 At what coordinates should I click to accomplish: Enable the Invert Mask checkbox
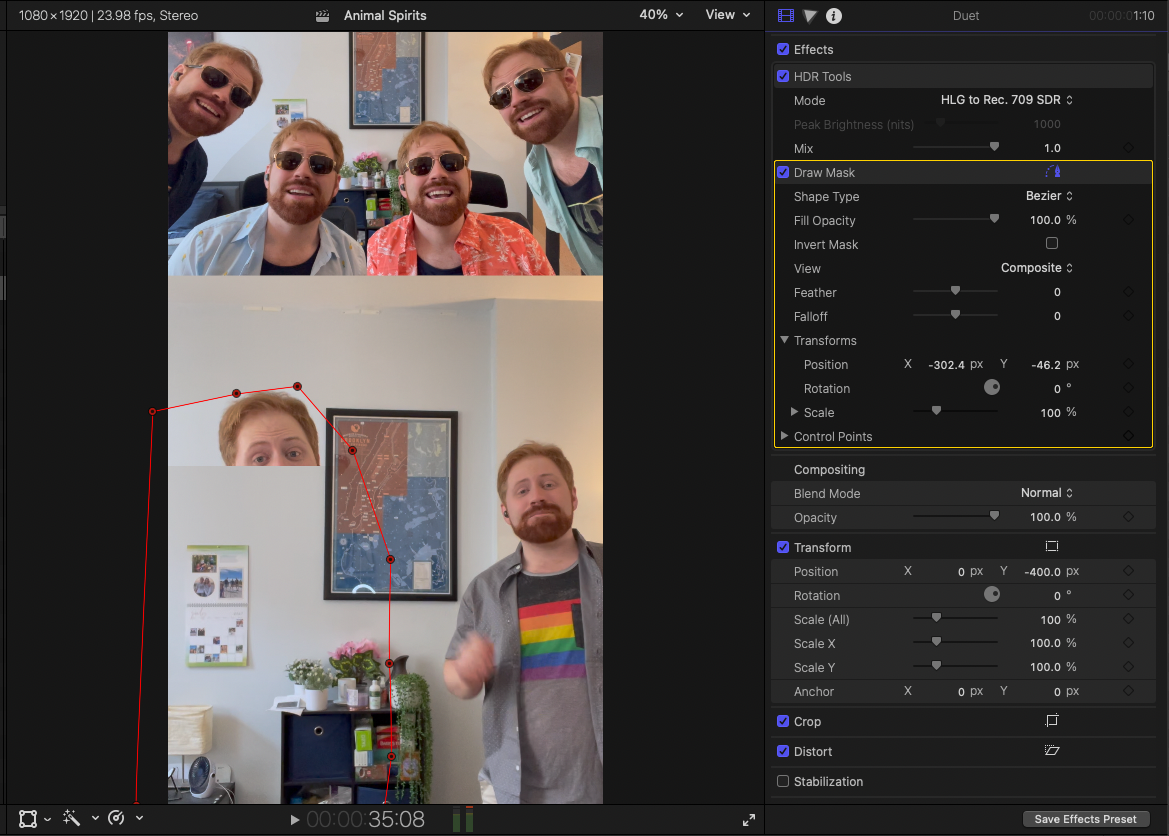point(1051,244)
